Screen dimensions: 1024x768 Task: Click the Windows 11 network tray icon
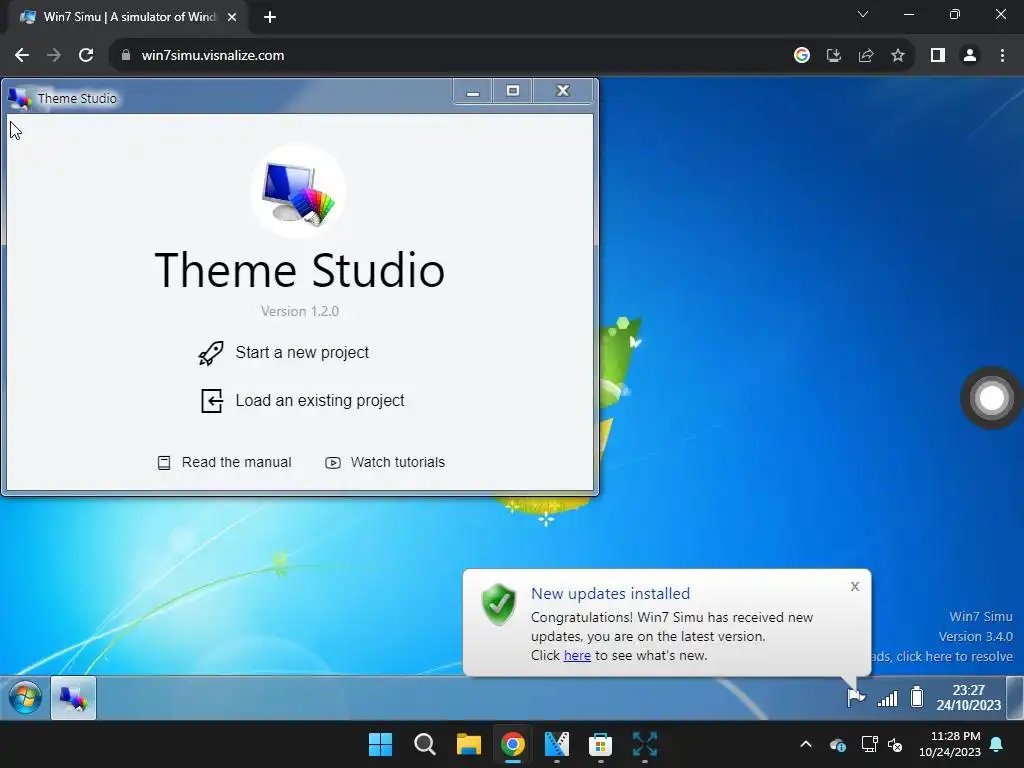click(x=869, y=744)
